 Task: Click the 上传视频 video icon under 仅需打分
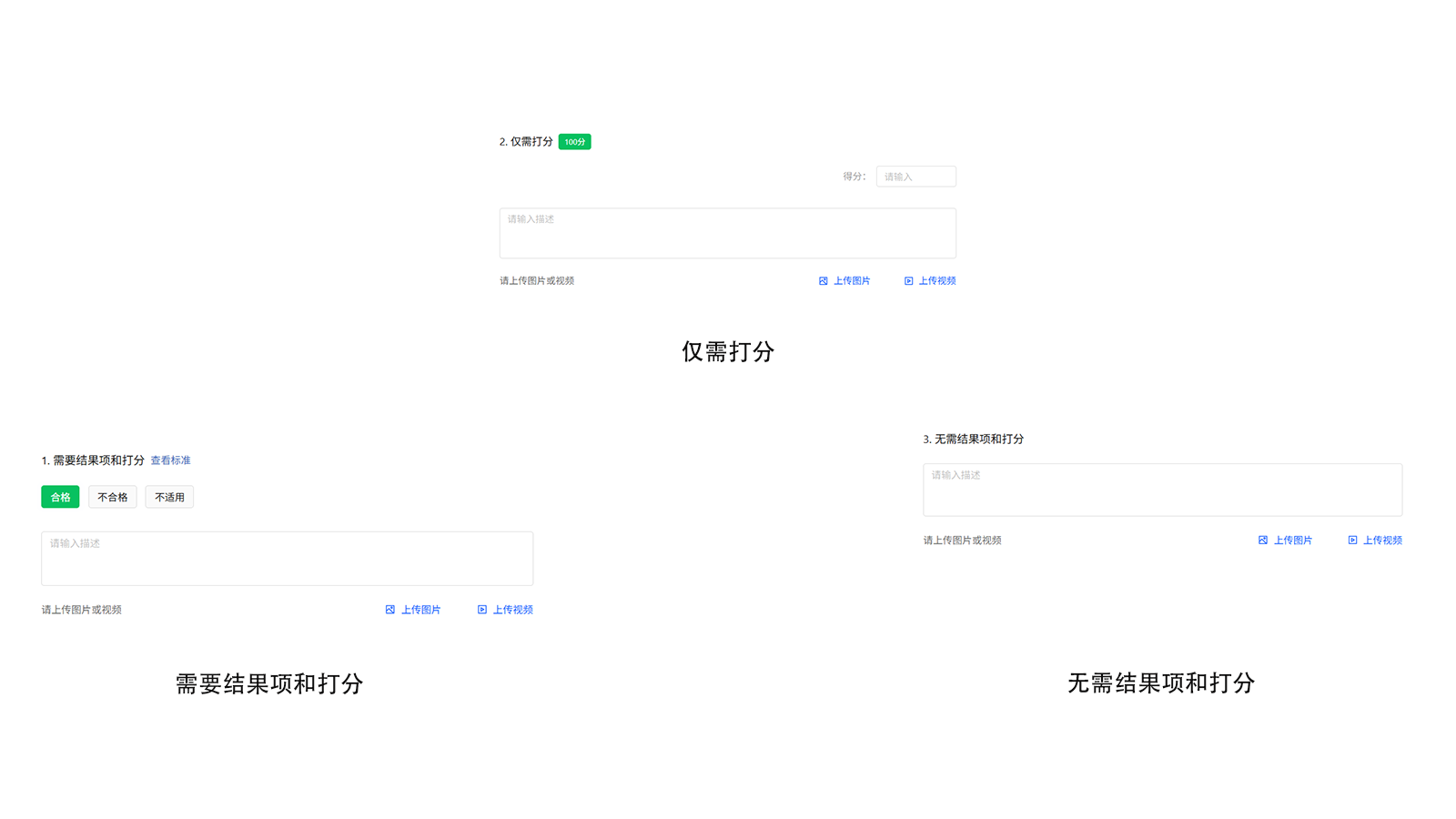click(907, 280)
